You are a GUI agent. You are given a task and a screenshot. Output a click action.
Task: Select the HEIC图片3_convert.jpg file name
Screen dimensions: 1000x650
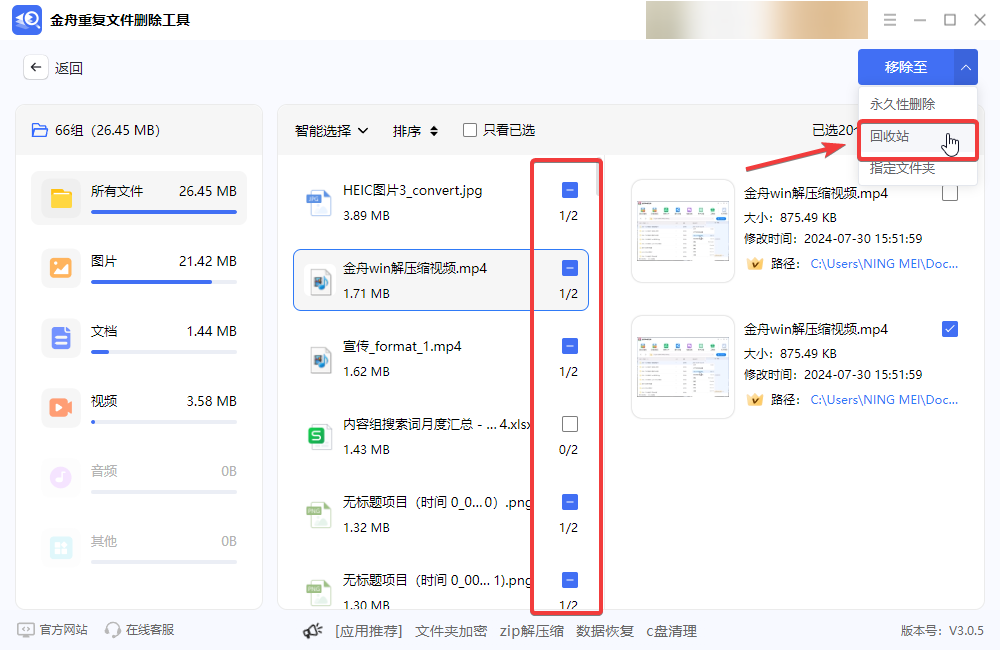pyautogui.click(x=412, y=190)
